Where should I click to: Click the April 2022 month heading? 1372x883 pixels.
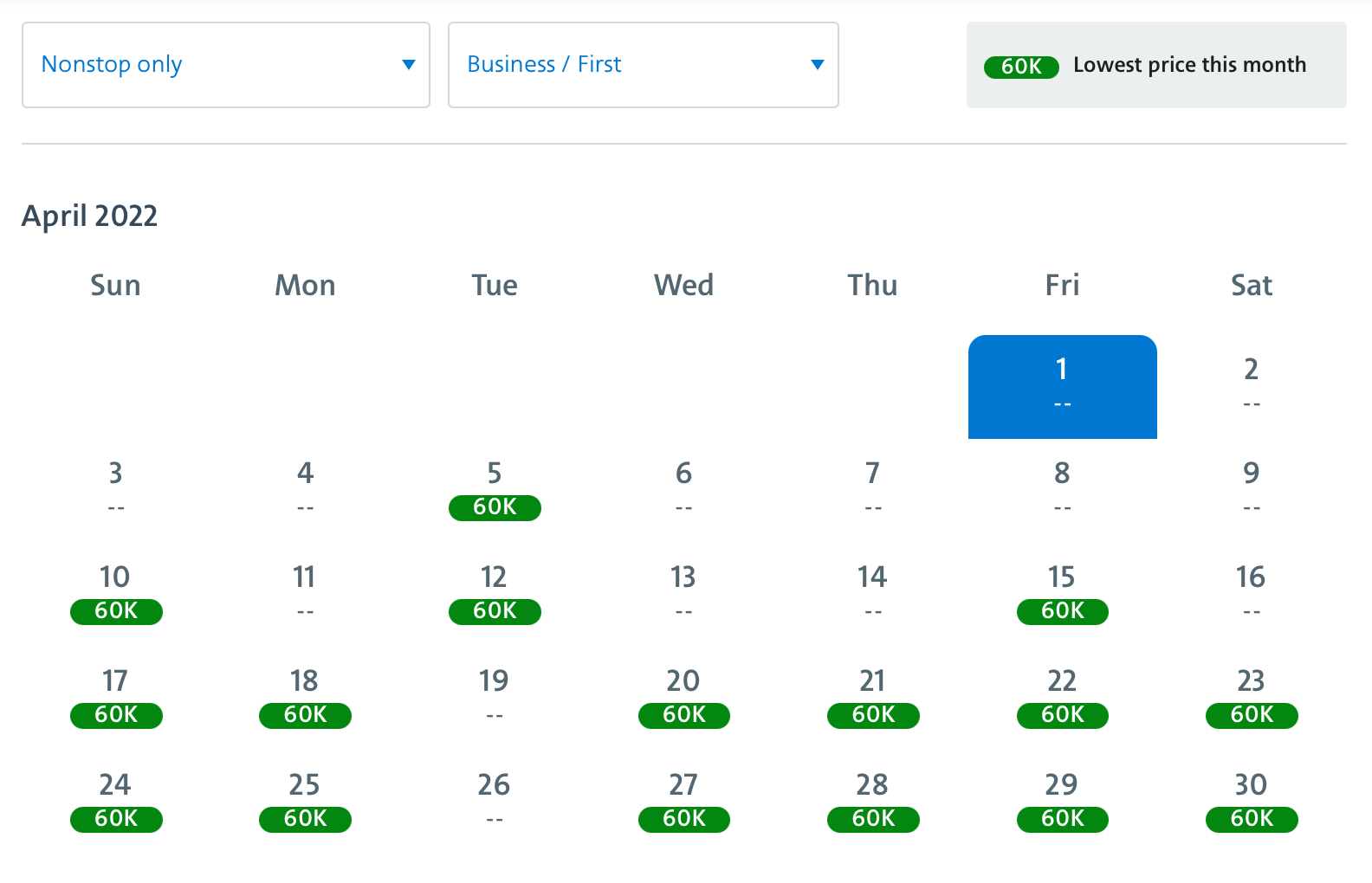pyautogui.click(x=90, y=216)
